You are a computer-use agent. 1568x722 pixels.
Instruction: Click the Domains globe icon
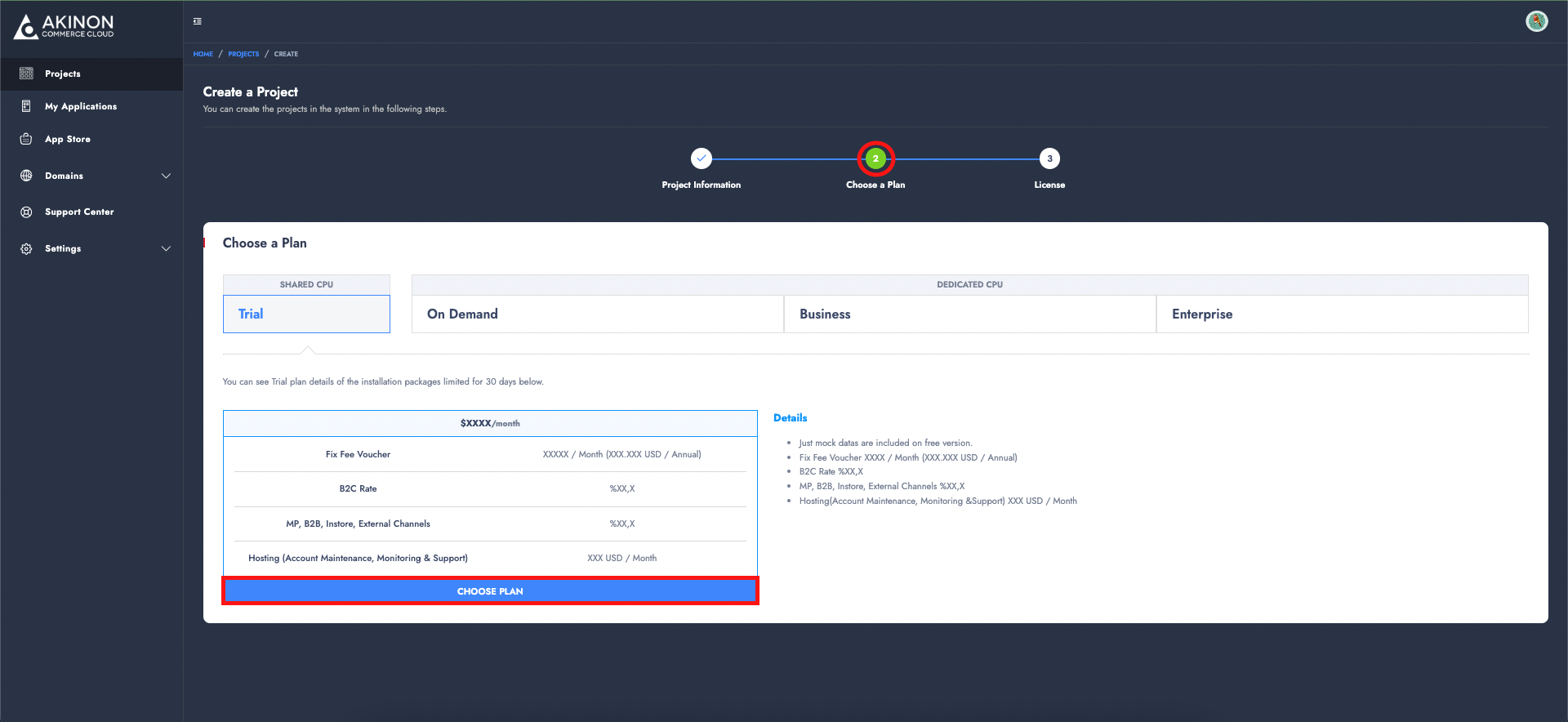click(x=26, y=176)
